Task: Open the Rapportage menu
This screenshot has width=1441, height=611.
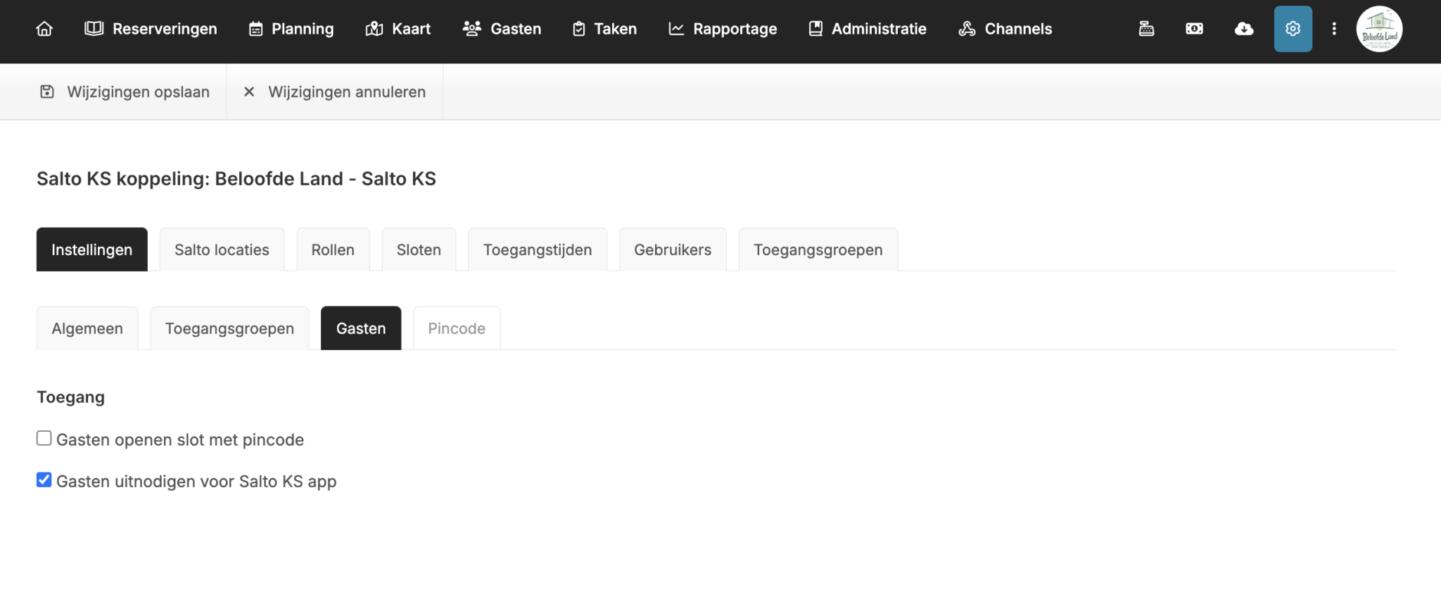Action: (722, 29)
